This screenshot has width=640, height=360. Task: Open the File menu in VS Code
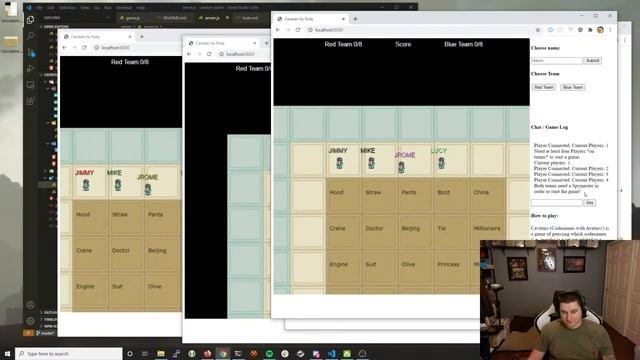coord(39,7)
